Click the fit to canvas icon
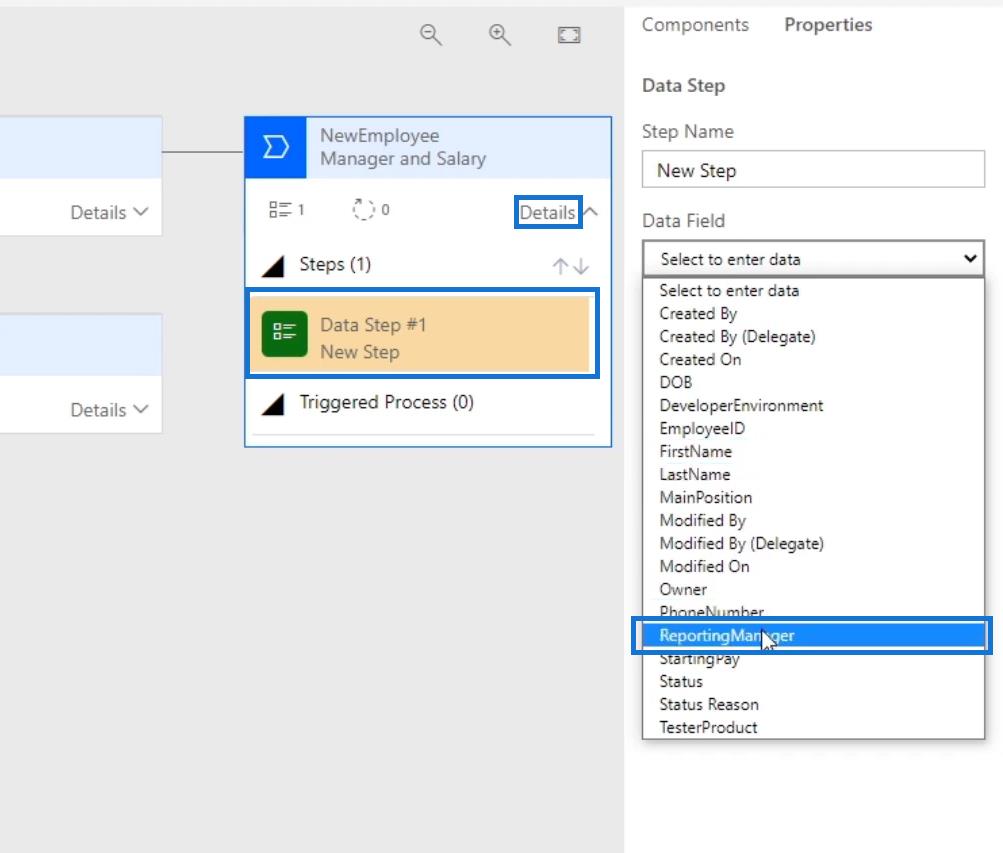Screen dimensions: 1003x853 569,35
